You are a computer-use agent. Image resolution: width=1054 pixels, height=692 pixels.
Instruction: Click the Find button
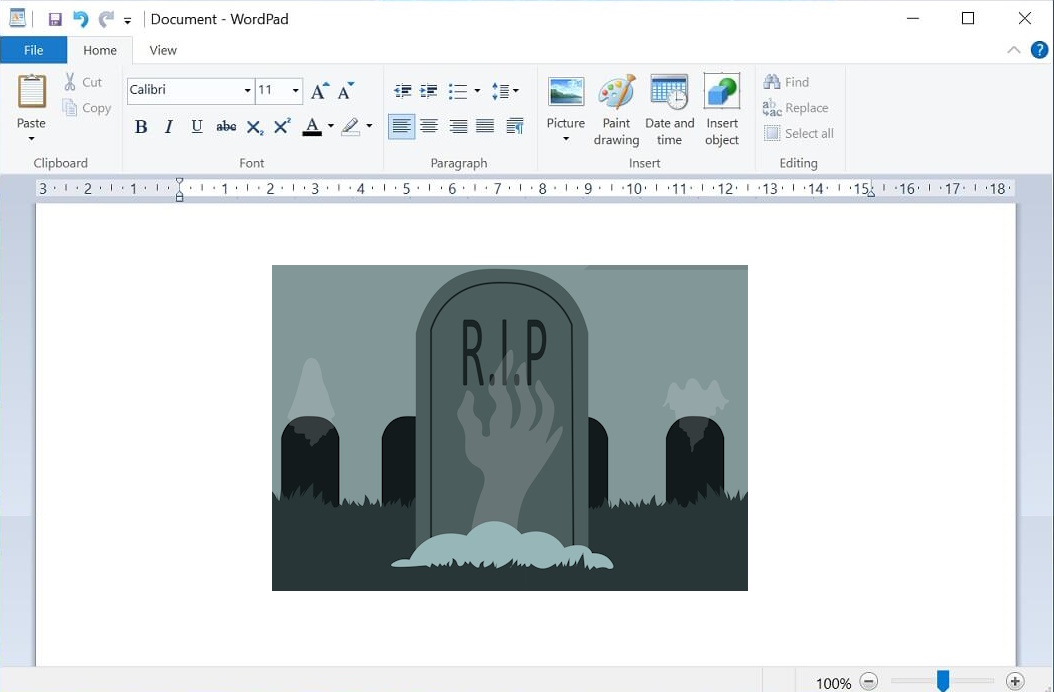click(786, 82)
